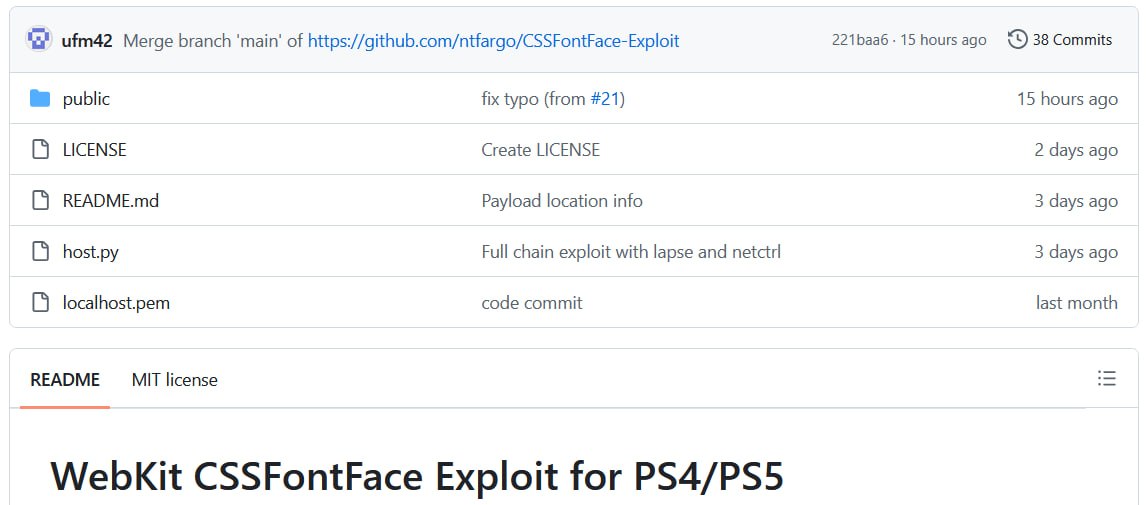Click the 'Merge branch 'main' of' commit text
Screen dimensions: 1148x505
tap(213, 40)
